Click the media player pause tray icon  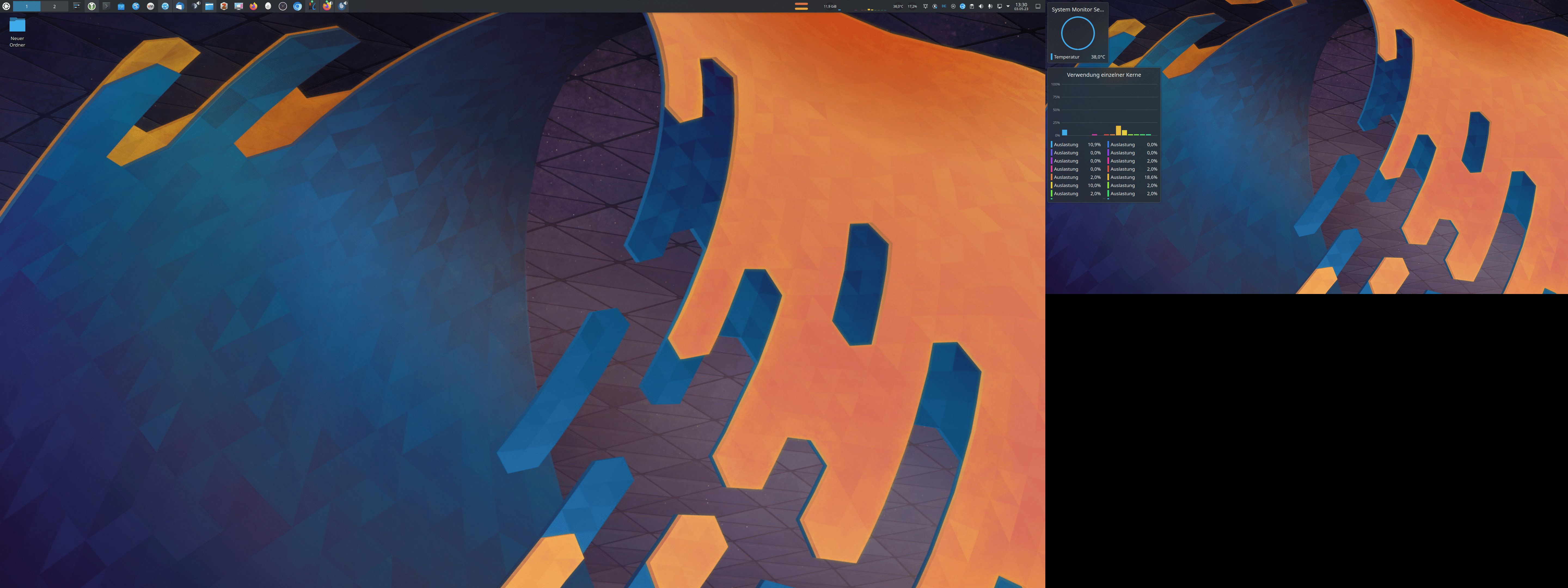tap(953, 6)
